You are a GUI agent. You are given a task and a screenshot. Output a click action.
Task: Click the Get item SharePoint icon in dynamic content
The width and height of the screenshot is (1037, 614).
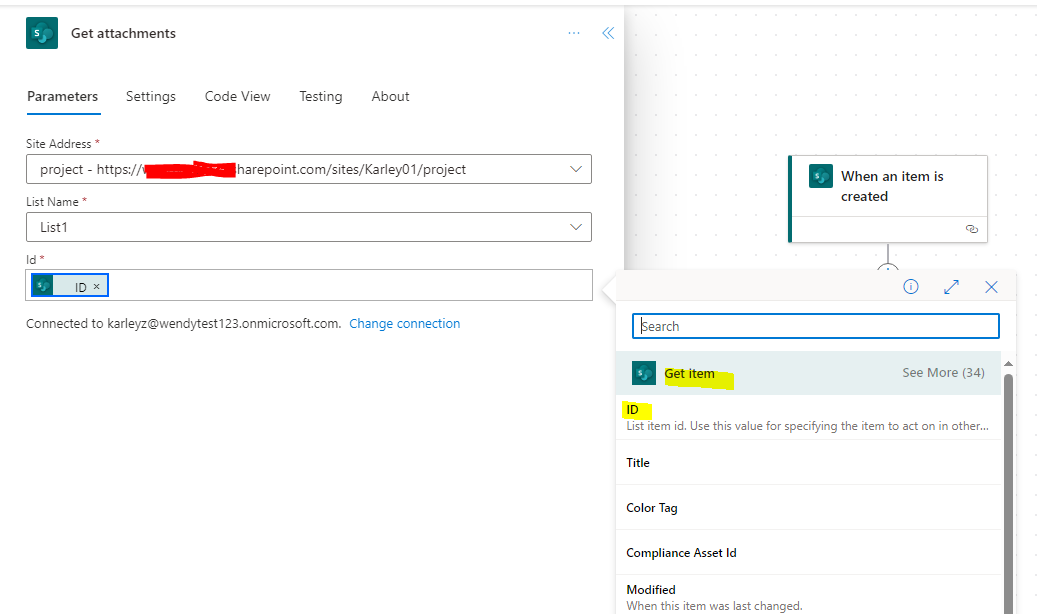pyautogui.click(x=643, y=372)
